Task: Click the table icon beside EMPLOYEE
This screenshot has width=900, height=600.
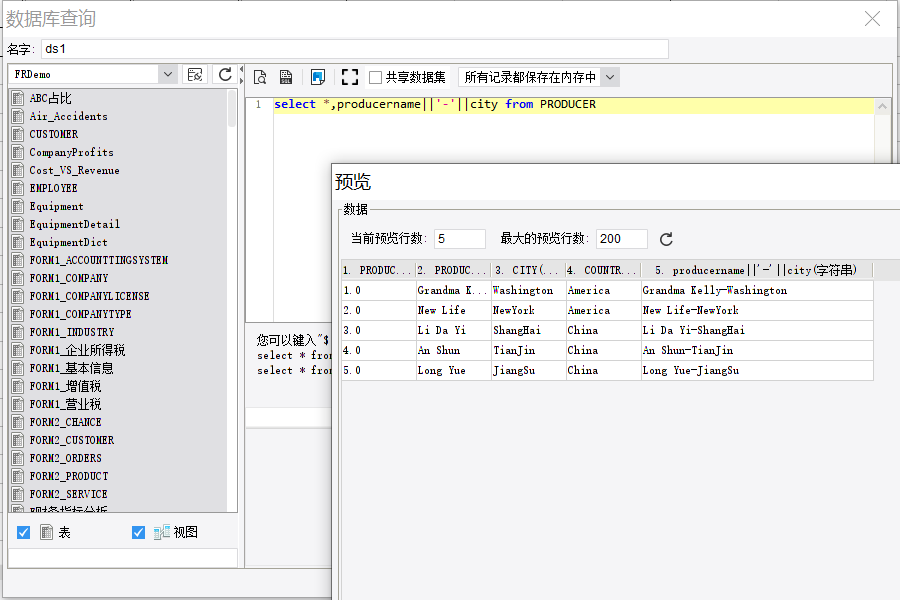Action: pos(18,188)
